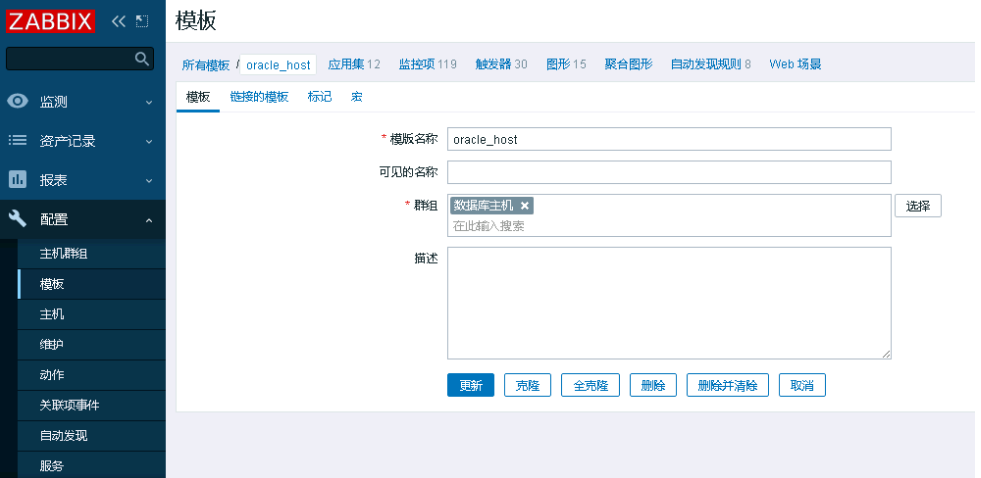The width and height of the screenshot is (981, 478).
Task: Open 动作 in sidebar
Action: (x=91, y=375)
